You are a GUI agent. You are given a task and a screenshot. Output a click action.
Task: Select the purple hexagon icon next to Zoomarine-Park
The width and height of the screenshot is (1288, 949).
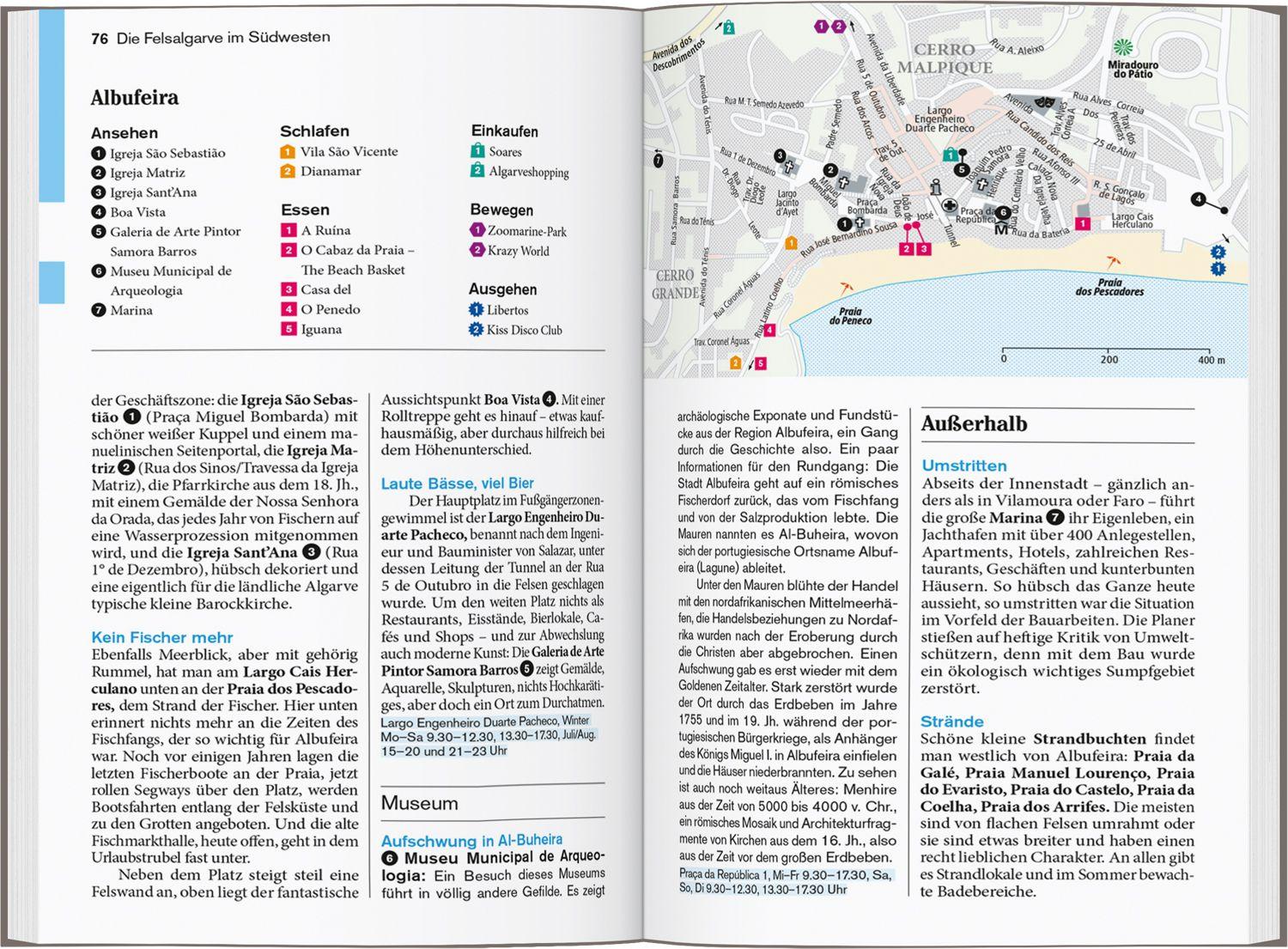(x=477, y=230)
